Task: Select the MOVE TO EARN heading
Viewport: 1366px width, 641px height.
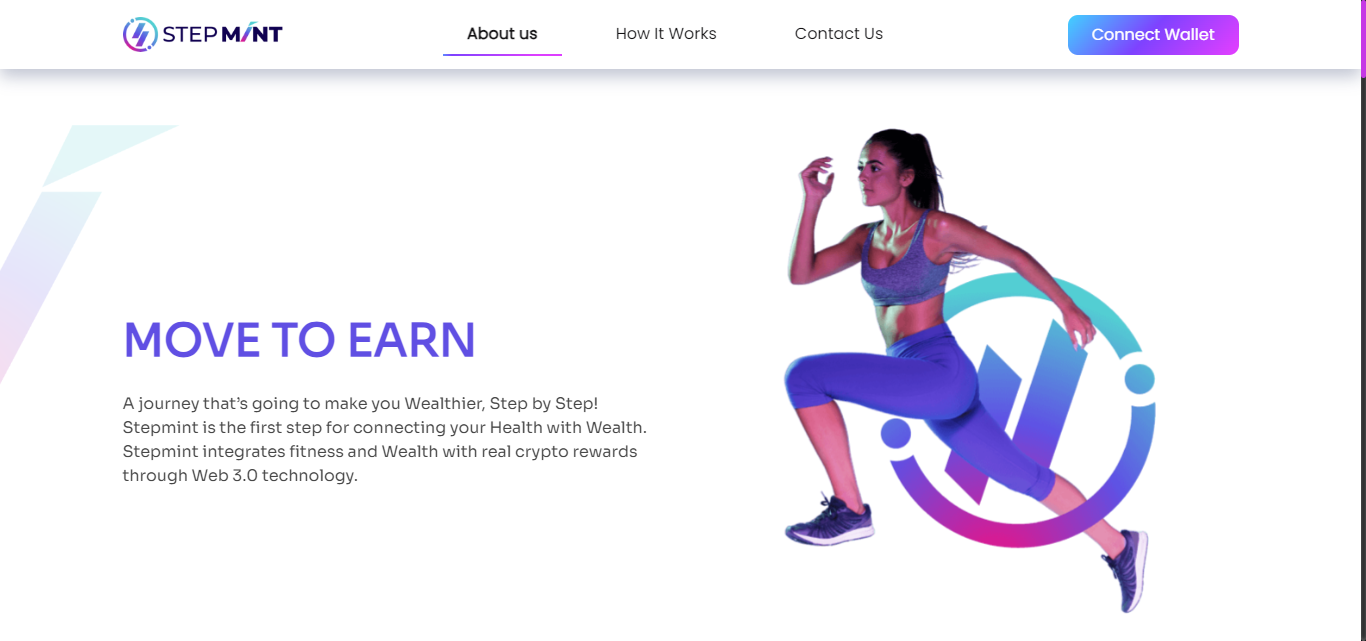Action: pos(299,340)
